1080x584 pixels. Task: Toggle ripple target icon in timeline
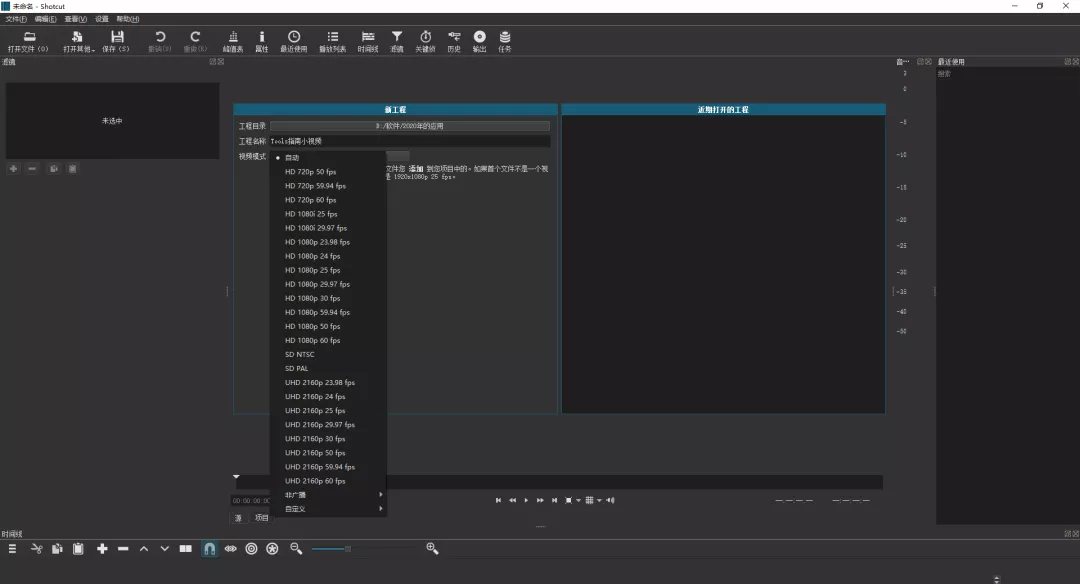pos(251,549)
